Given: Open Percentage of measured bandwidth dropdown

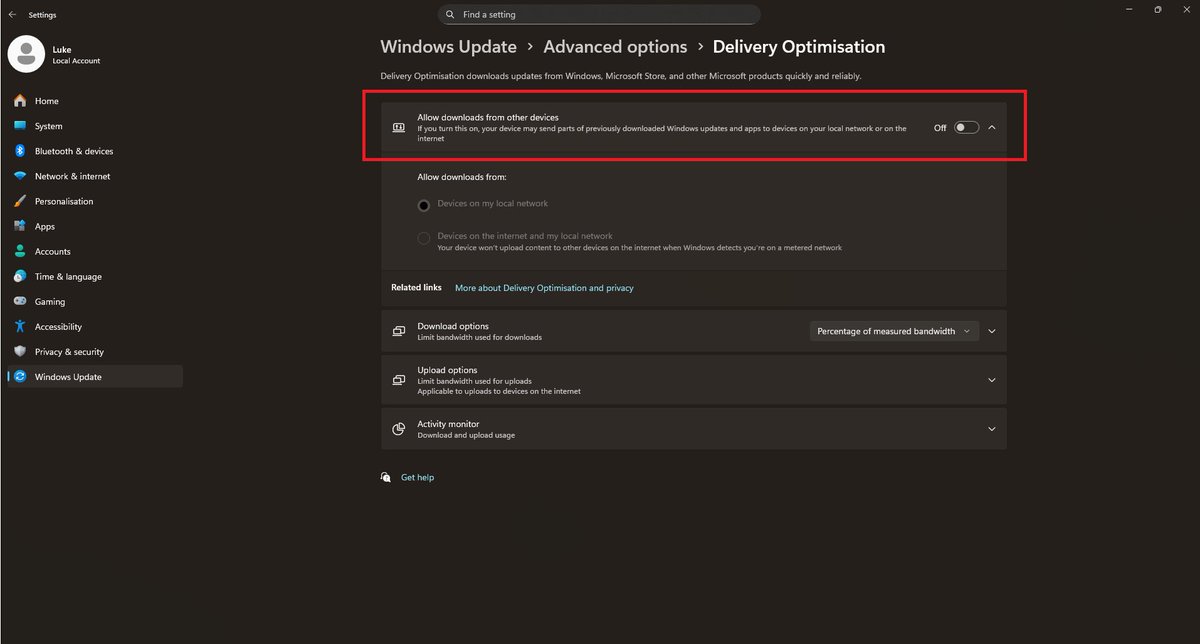Looking at the screenshot, I should tap(894, 331).
